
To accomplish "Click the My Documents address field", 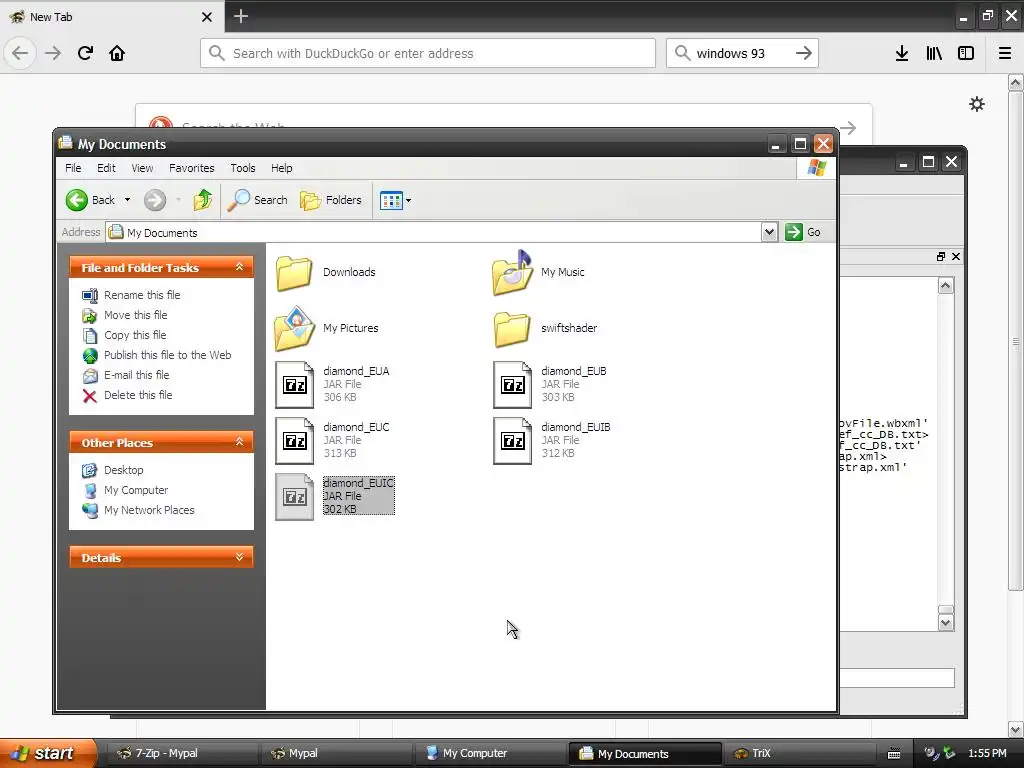I will coord(434,232).
